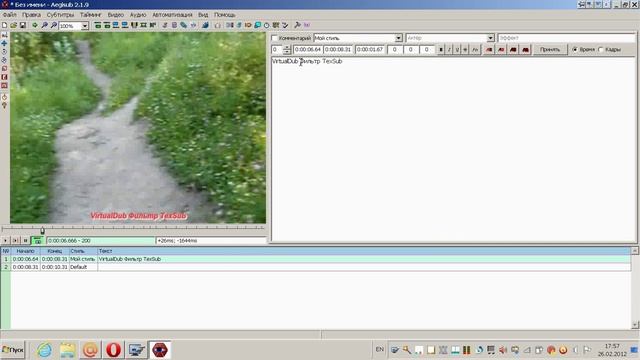This screenshot has width=640, height=360.
Task: Open the Автоматизация menu
Action: tap(172, 15)
